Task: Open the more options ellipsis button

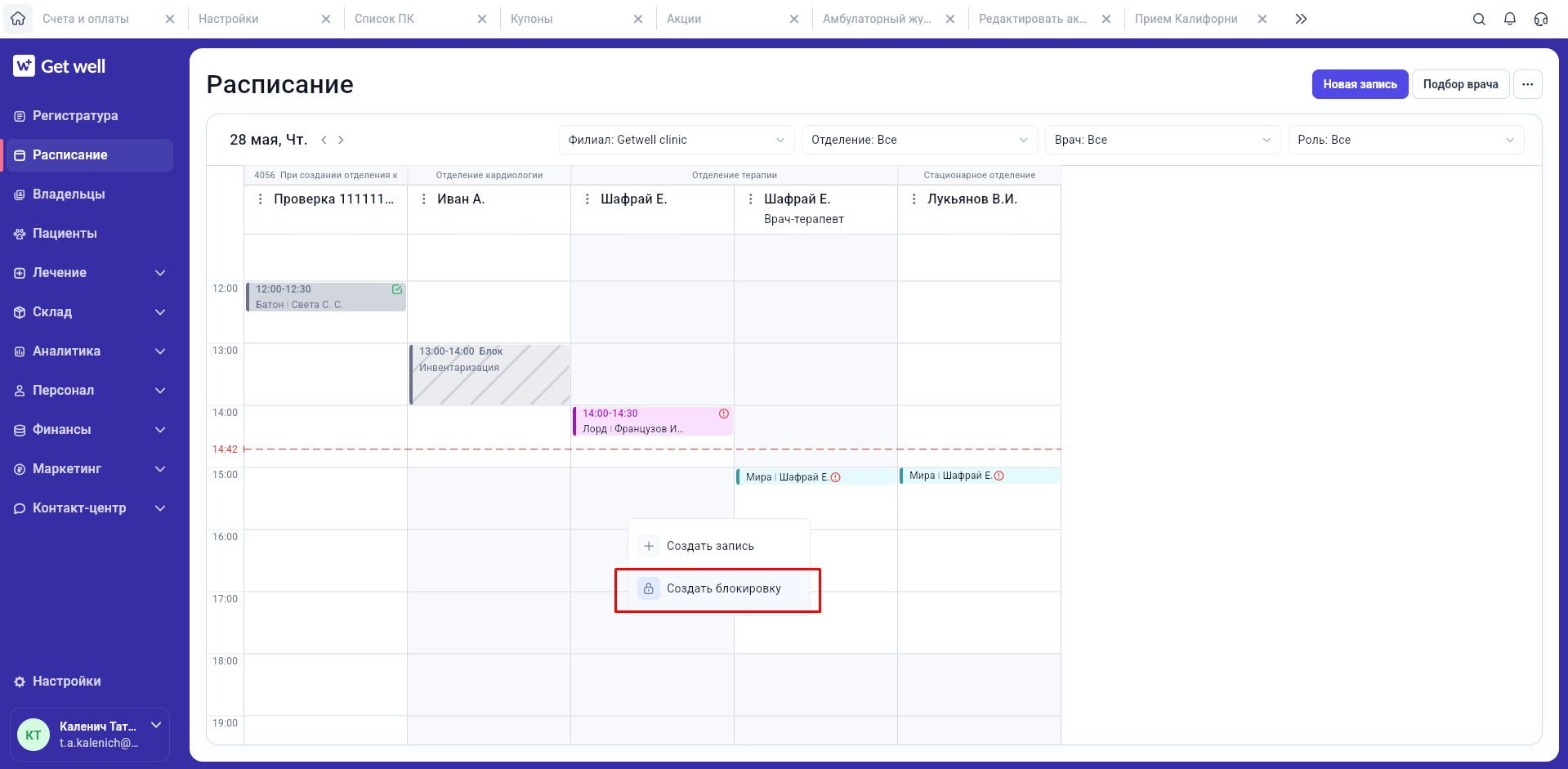Action: click(x=1527, y=84)
